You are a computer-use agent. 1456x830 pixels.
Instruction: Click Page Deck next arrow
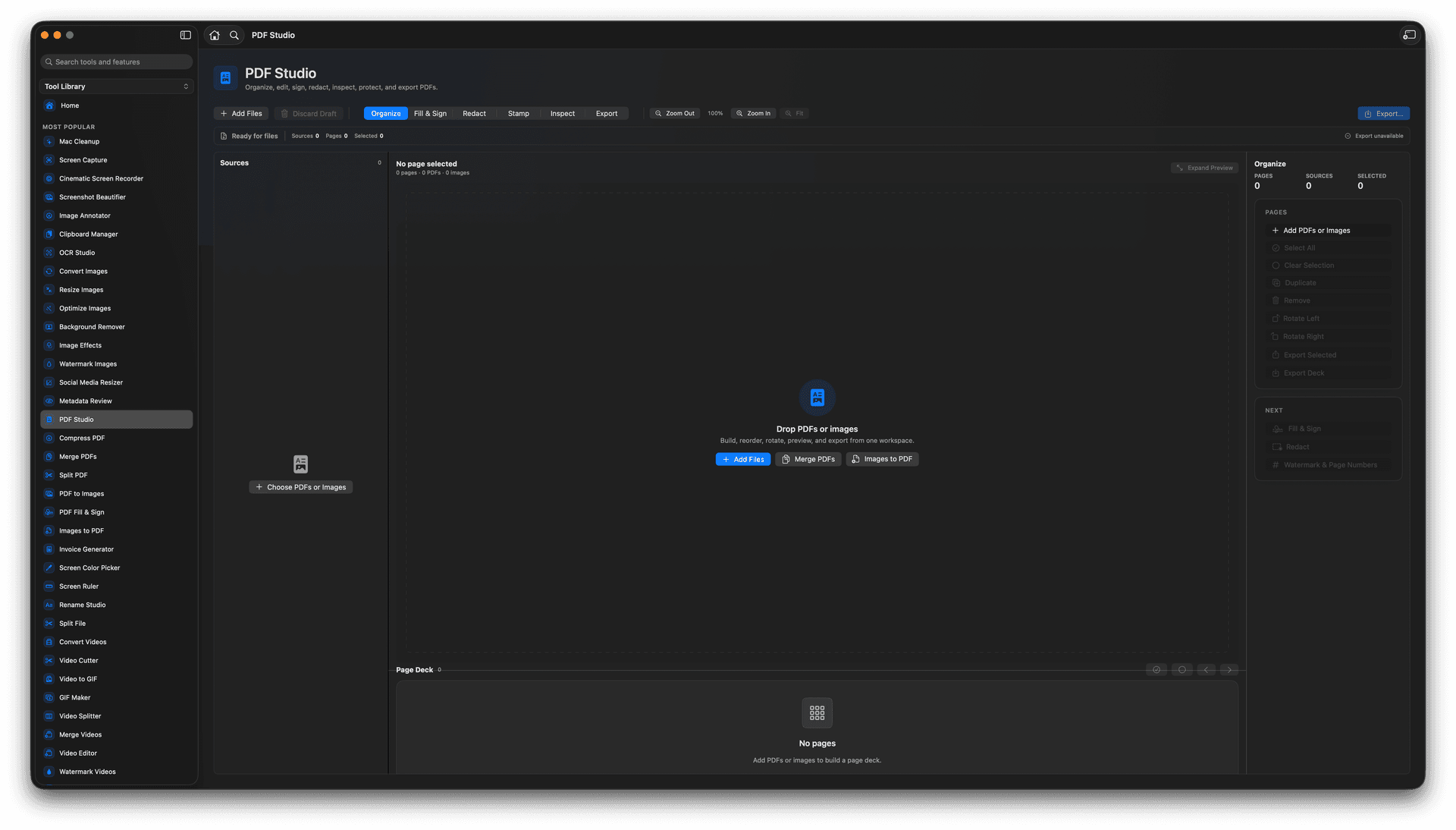point(1229,670)
